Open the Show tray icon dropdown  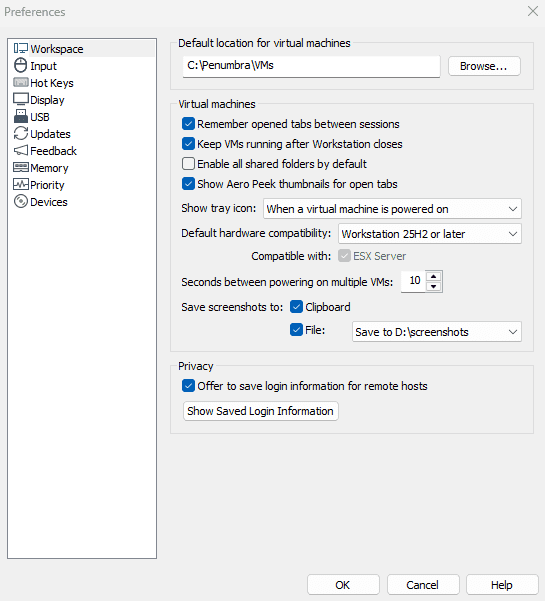pos(392,209)
